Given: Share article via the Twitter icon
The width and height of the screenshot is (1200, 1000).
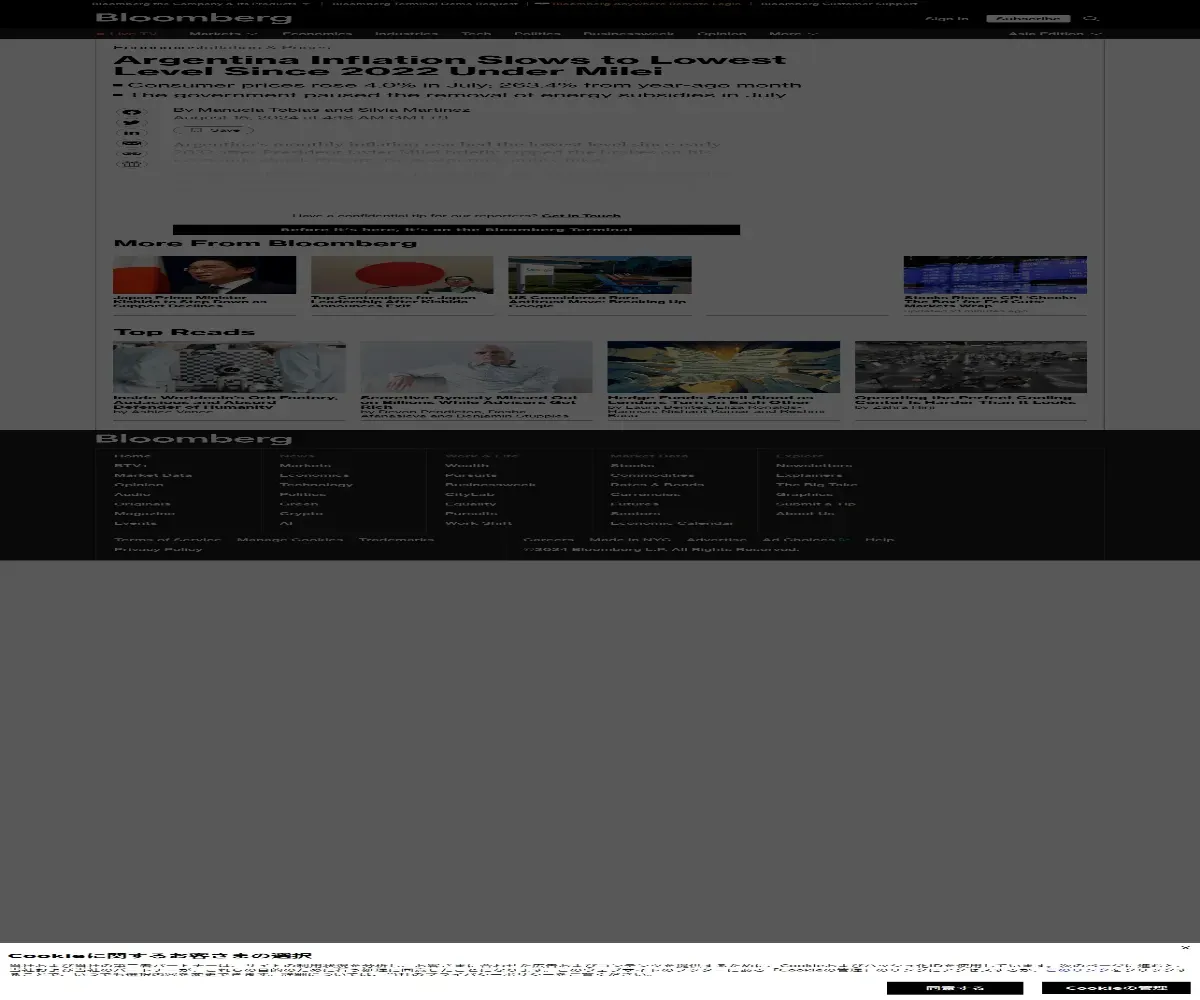Looking at the screenshot, I should pos(132,124).
